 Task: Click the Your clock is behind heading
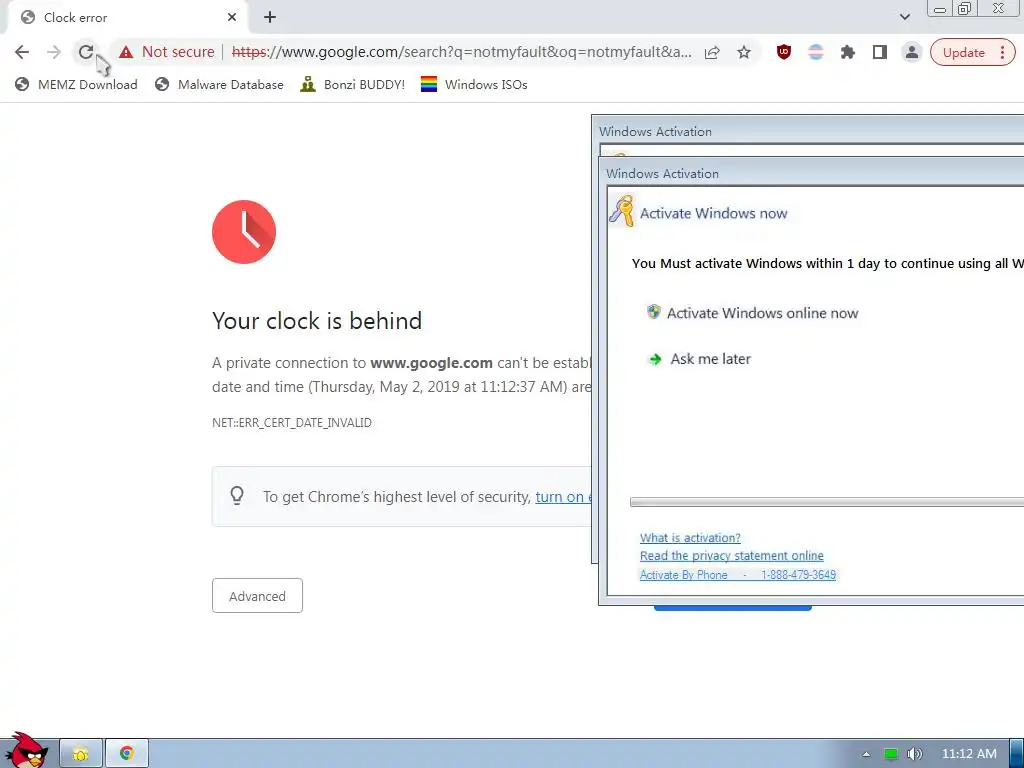click(317, 321)
